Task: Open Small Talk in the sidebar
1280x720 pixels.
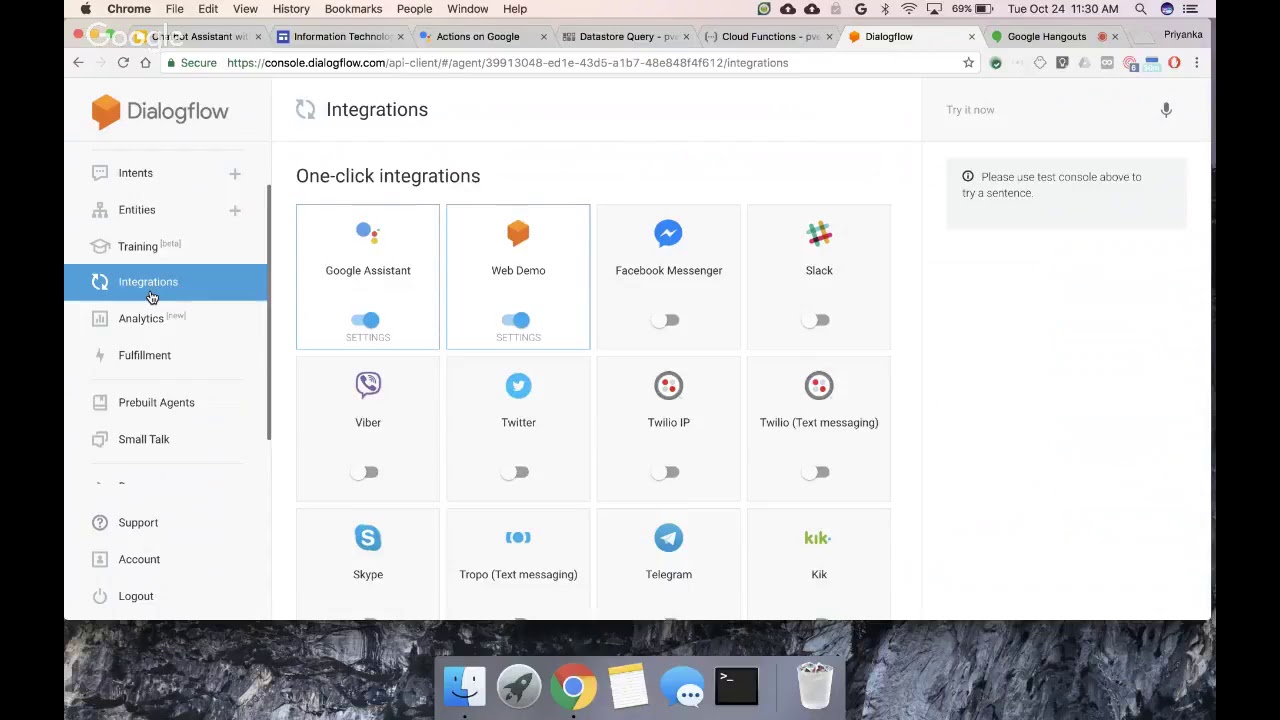Action: [144, 439]
